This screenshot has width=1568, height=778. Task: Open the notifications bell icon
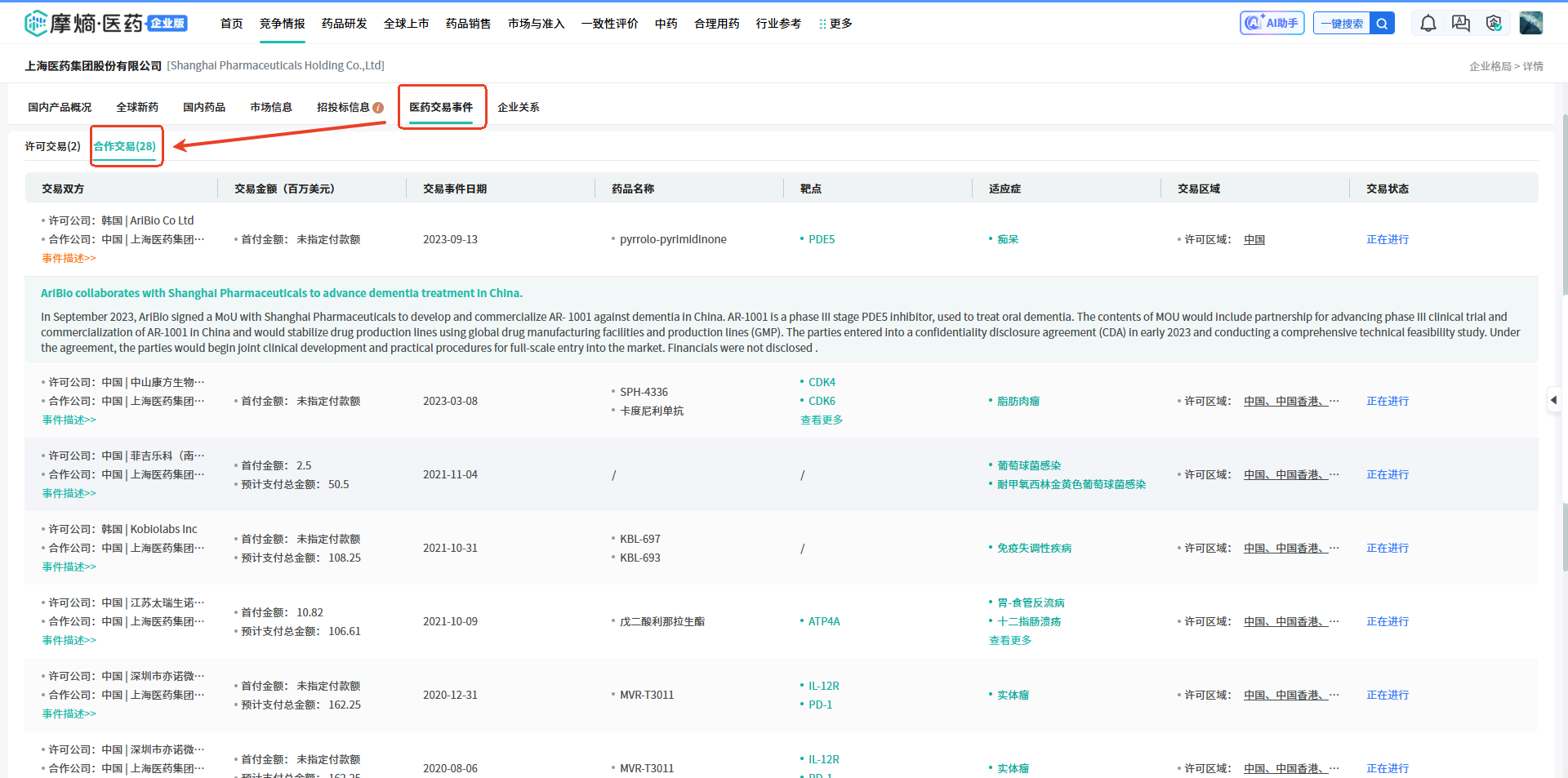[x=1428, y=23]
